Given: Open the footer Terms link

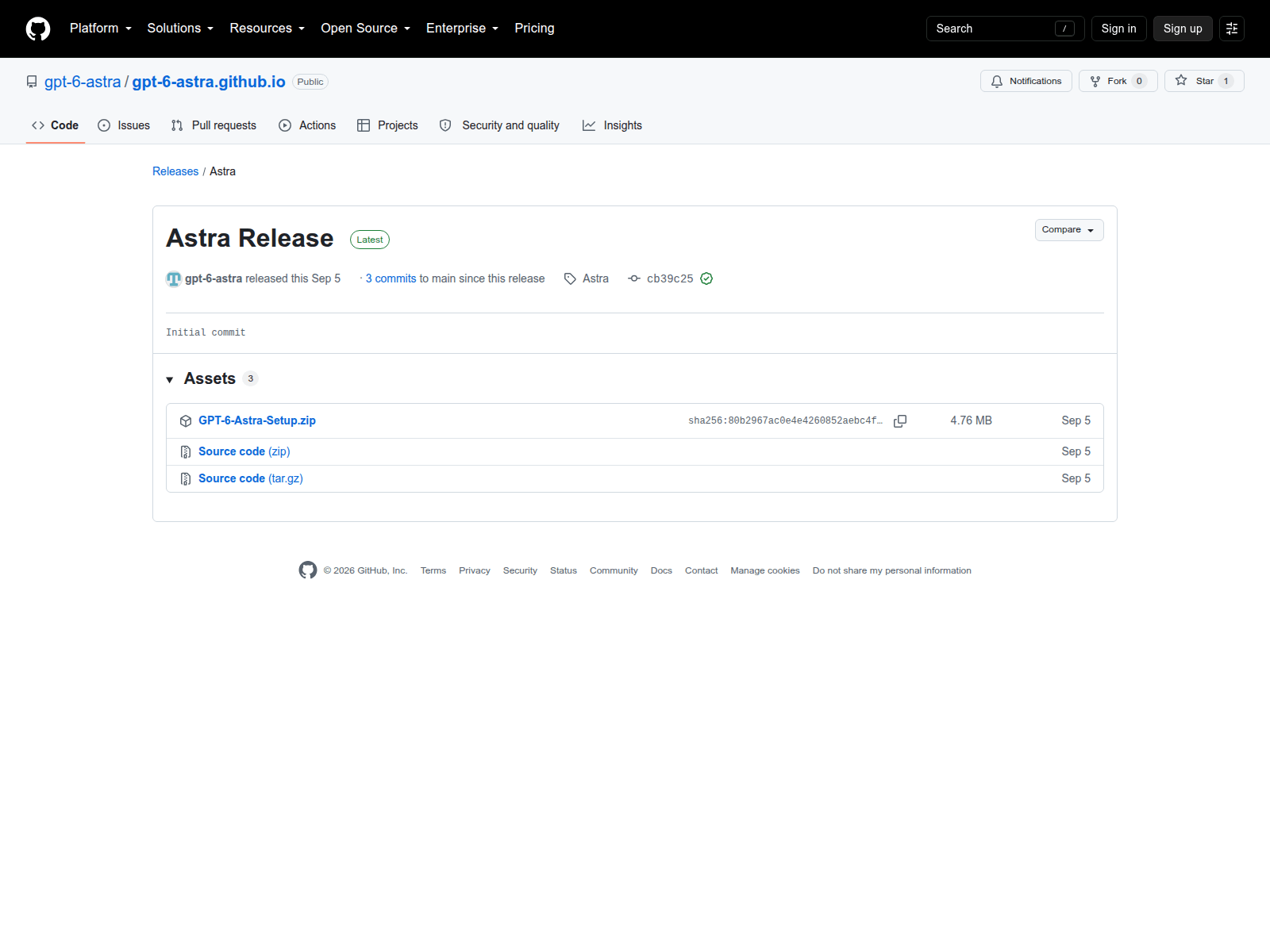Looking at the screenshot, I should (x=433, y=571).
